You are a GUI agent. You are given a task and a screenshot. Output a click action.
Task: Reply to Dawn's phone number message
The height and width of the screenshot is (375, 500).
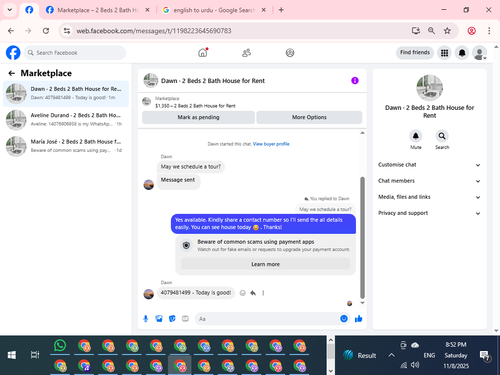pyautogui.click(x=253, y=293)
